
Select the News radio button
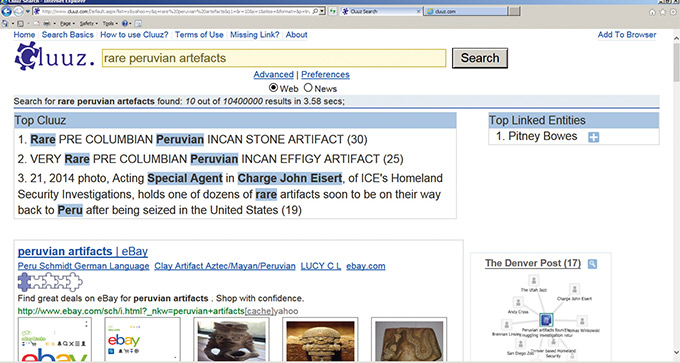308,88
